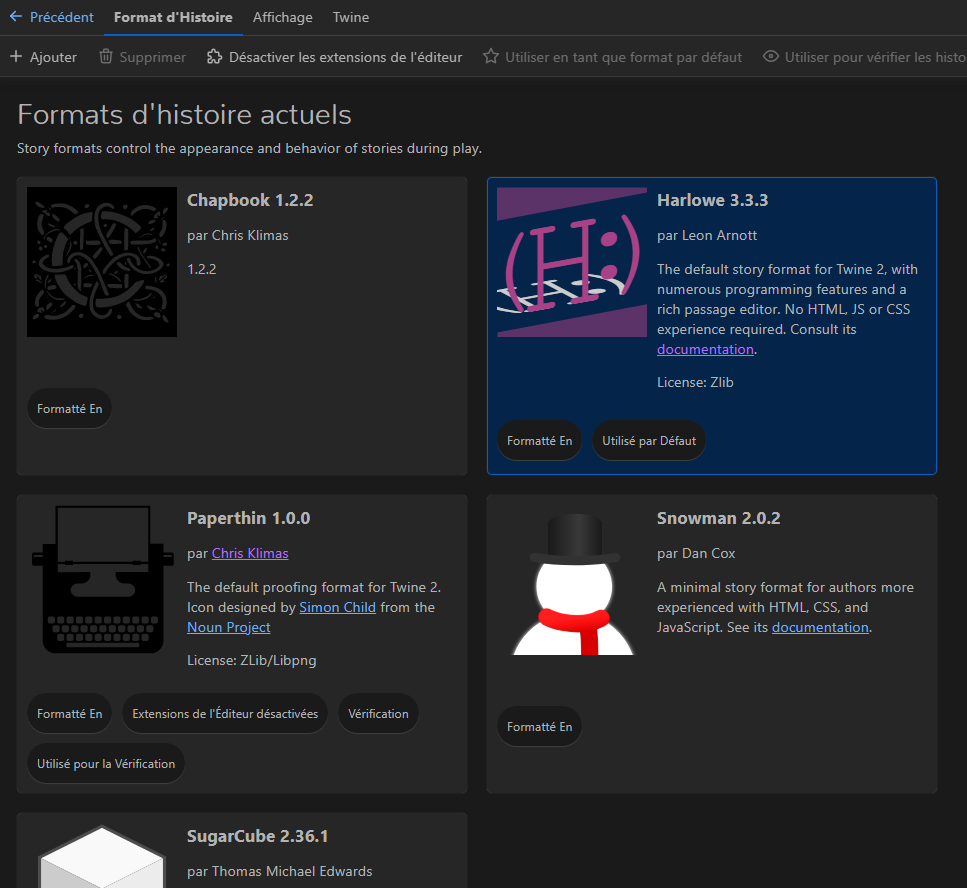Click the star icon for default format

click(x=491, y=57)
